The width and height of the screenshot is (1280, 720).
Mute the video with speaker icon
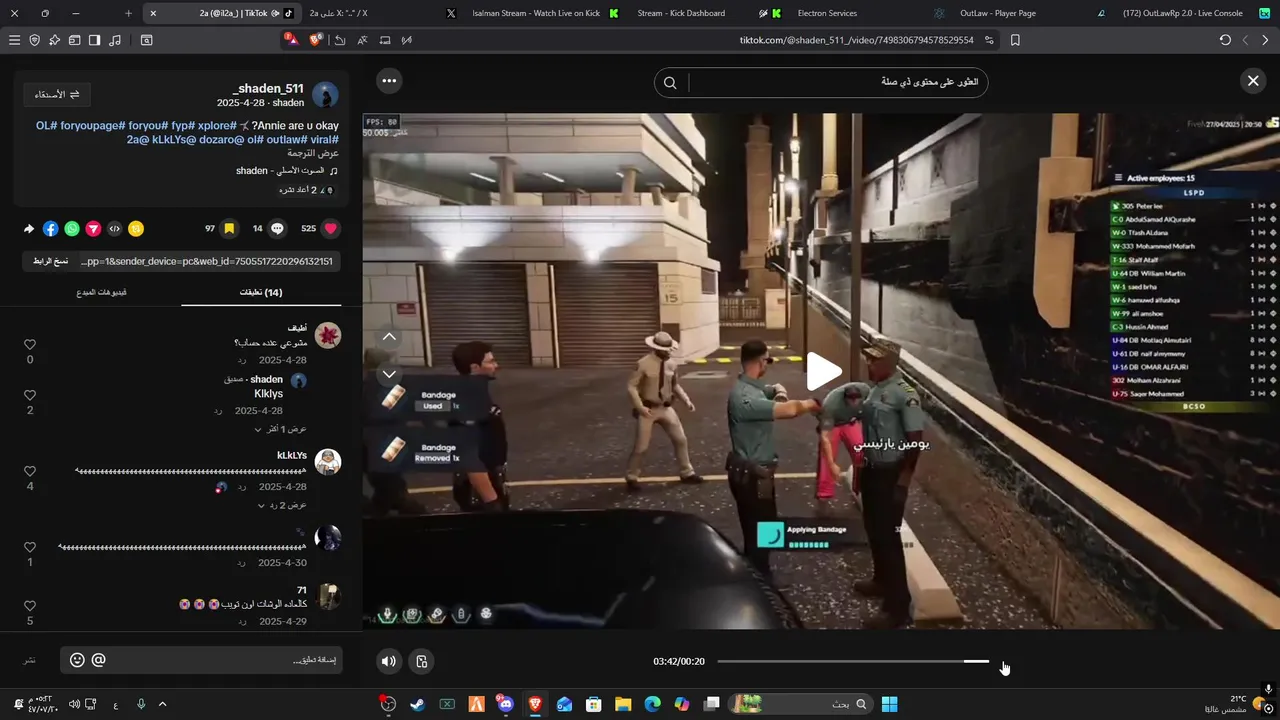click(389, 661)
